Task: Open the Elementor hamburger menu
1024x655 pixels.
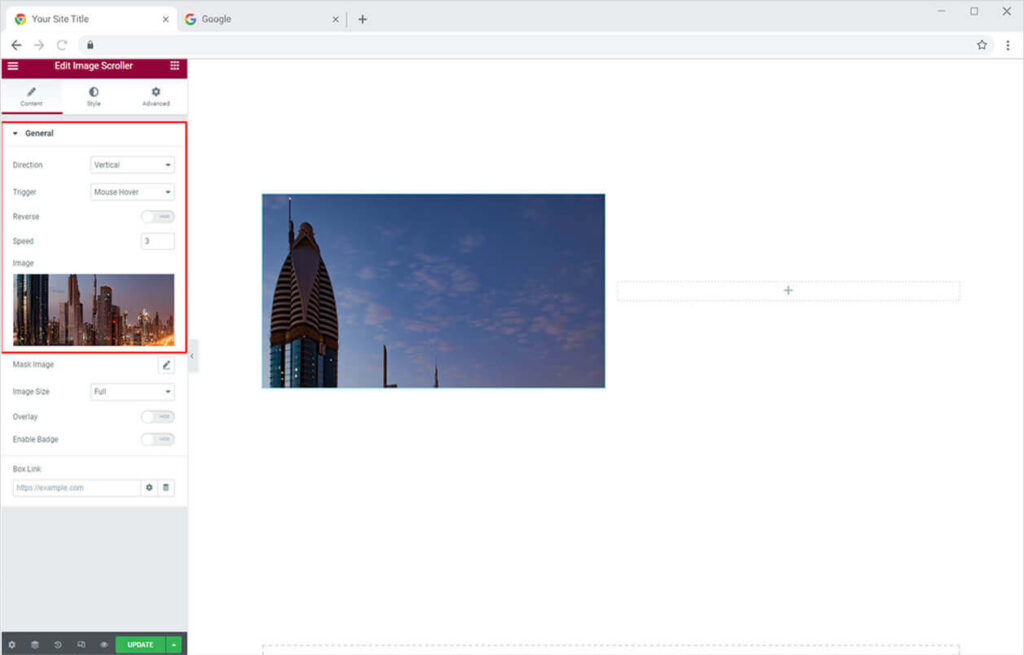Action: point(12,66)
